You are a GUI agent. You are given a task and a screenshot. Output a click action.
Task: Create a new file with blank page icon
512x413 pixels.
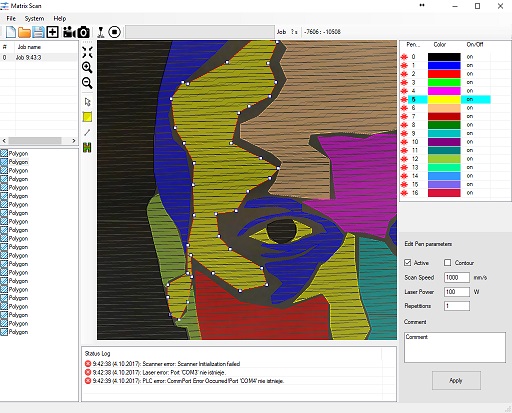click(11, 32)
